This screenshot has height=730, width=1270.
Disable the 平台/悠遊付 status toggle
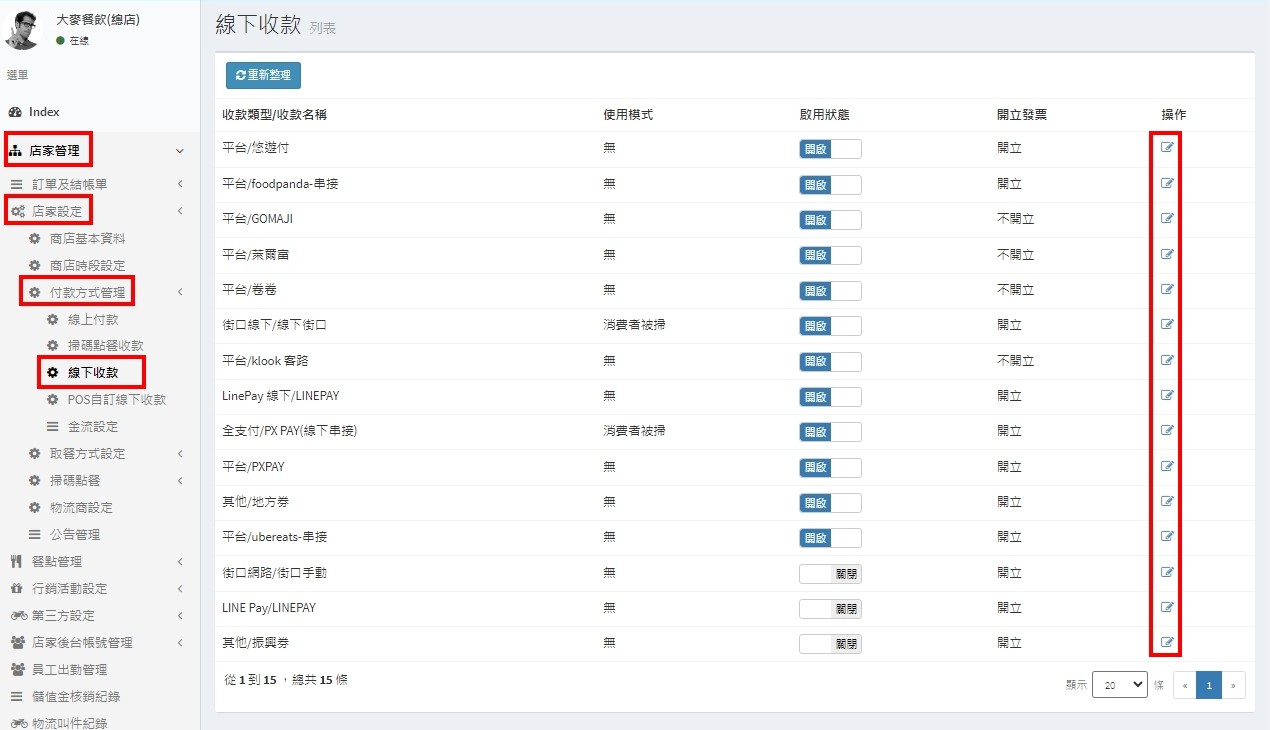[x=829, y=149]
